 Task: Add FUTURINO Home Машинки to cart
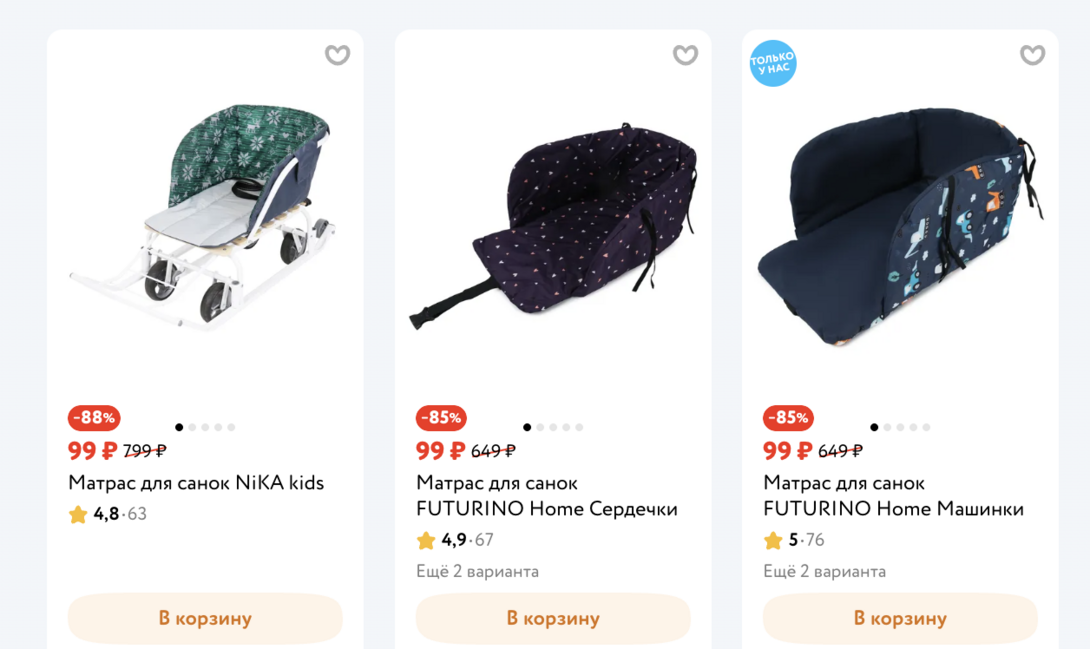coord(900,618)
